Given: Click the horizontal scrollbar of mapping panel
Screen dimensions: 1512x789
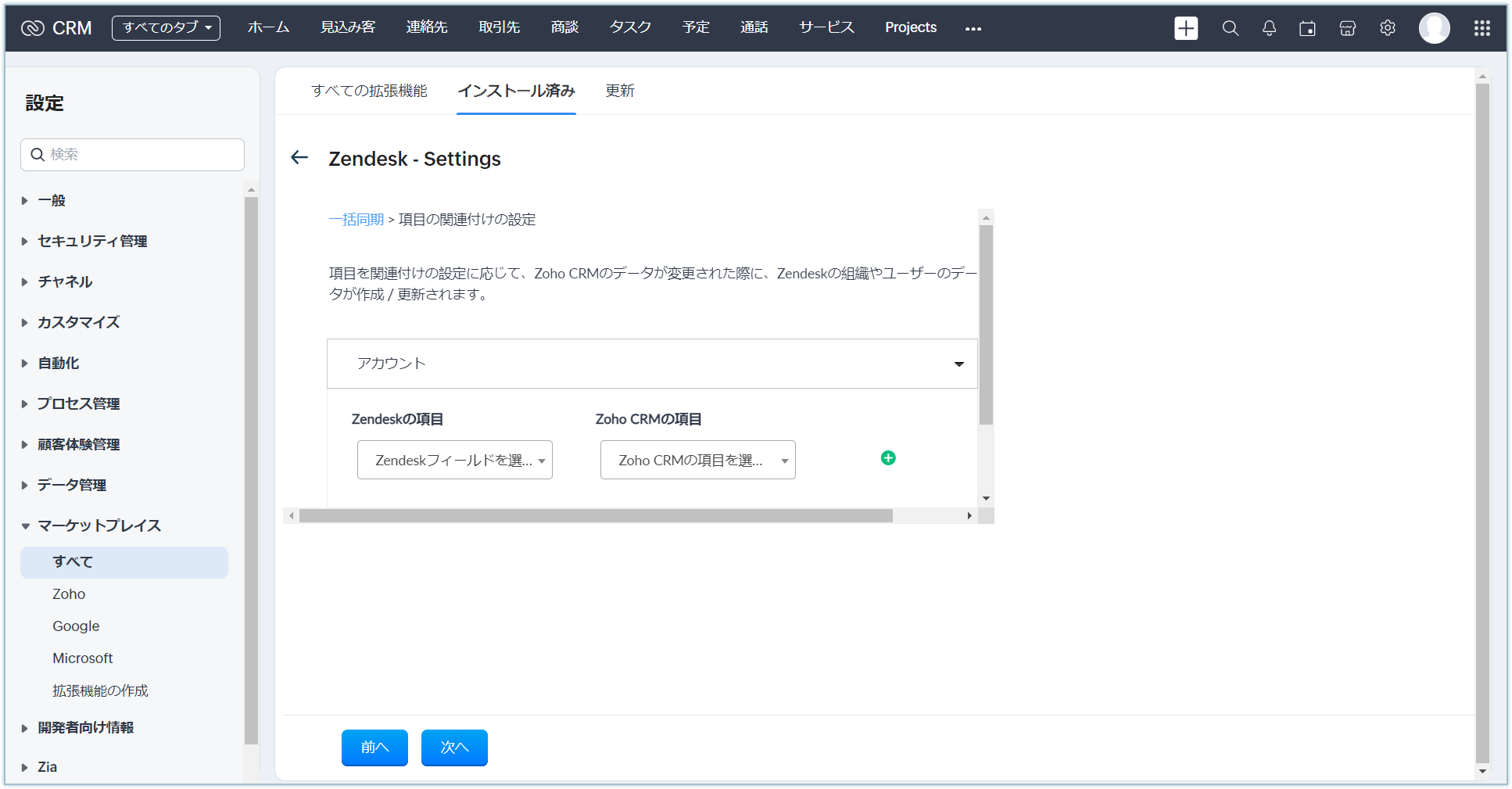Looking at the screenshot, I should [x=596, y=516].
